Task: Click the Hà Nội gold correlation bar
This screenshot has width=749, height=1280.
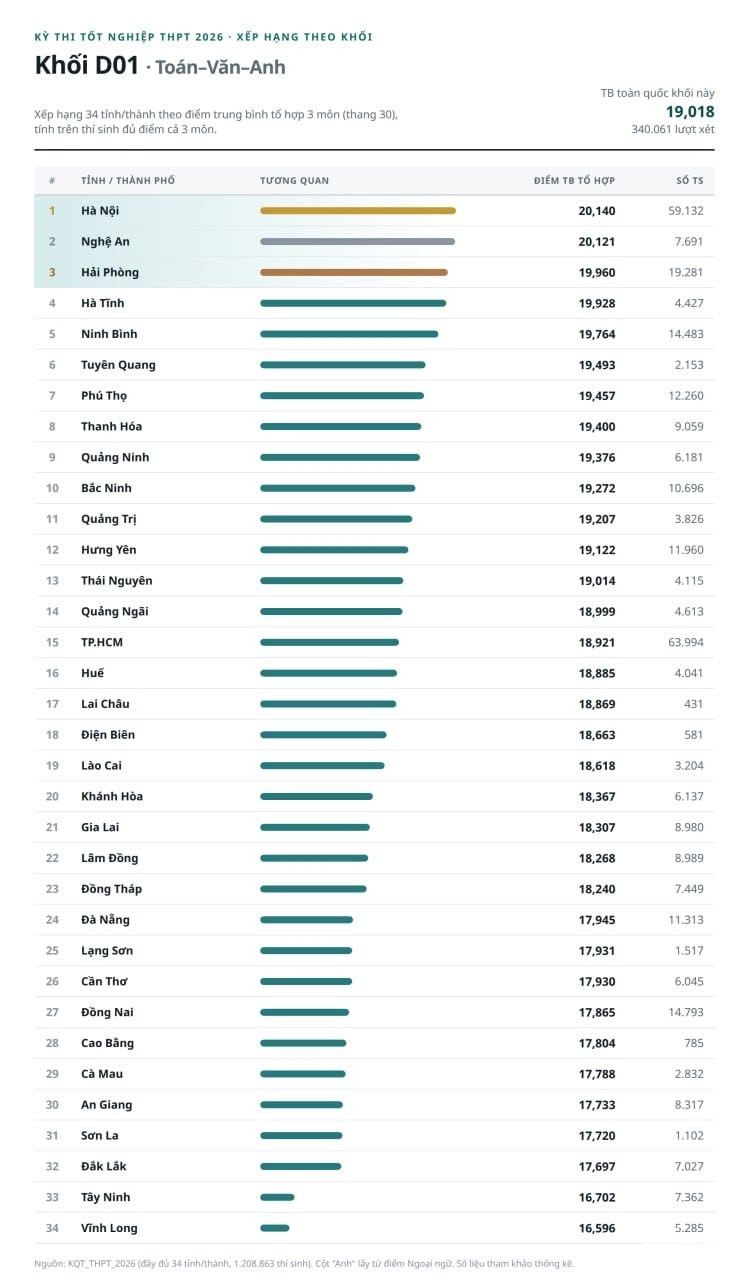Action: click(358, 211)
